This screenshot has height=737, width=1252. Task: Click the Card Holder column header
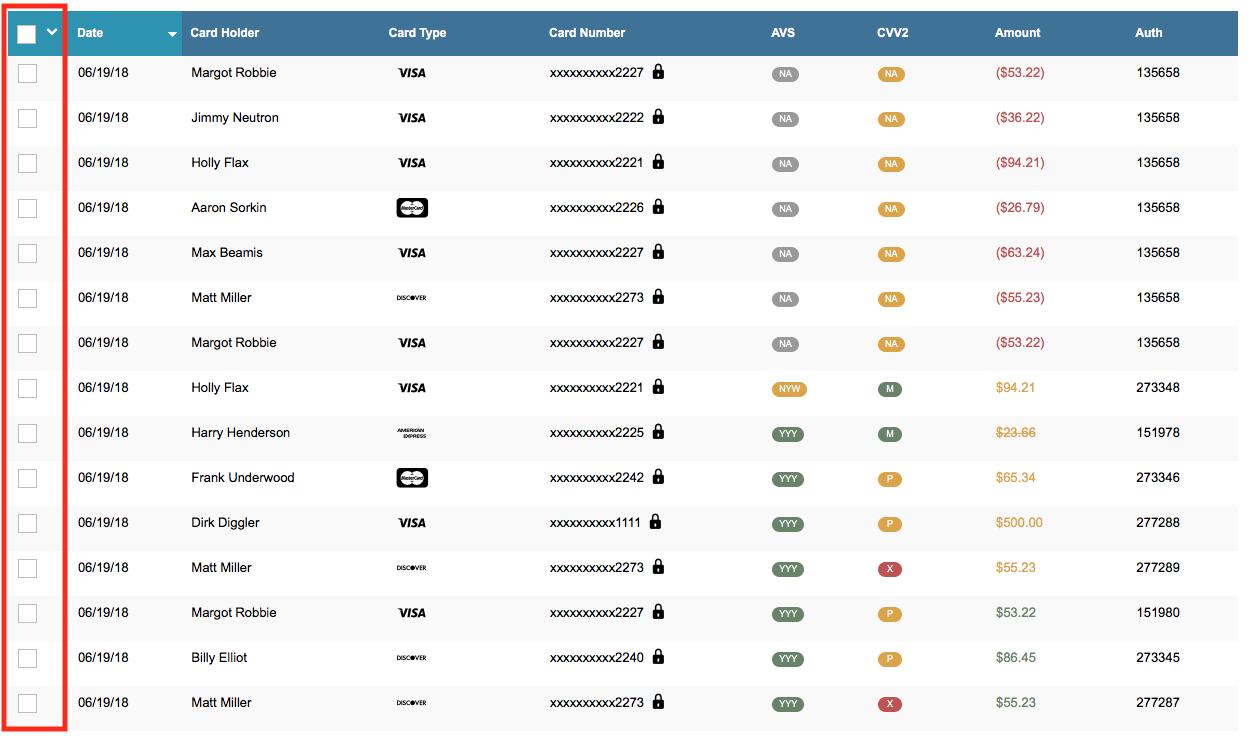[224, 32]
